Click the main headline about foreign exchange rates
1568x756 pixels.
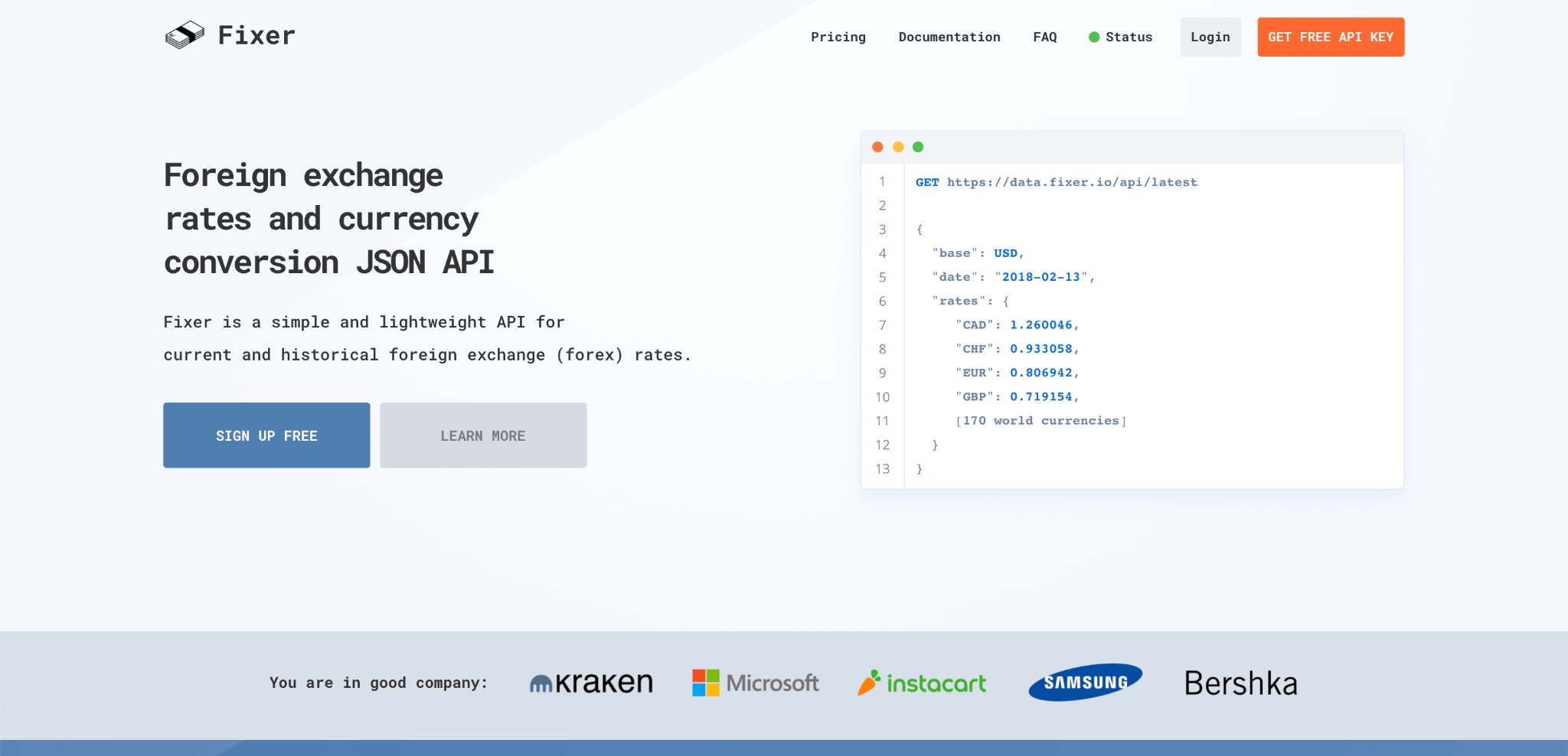[329, 219]
